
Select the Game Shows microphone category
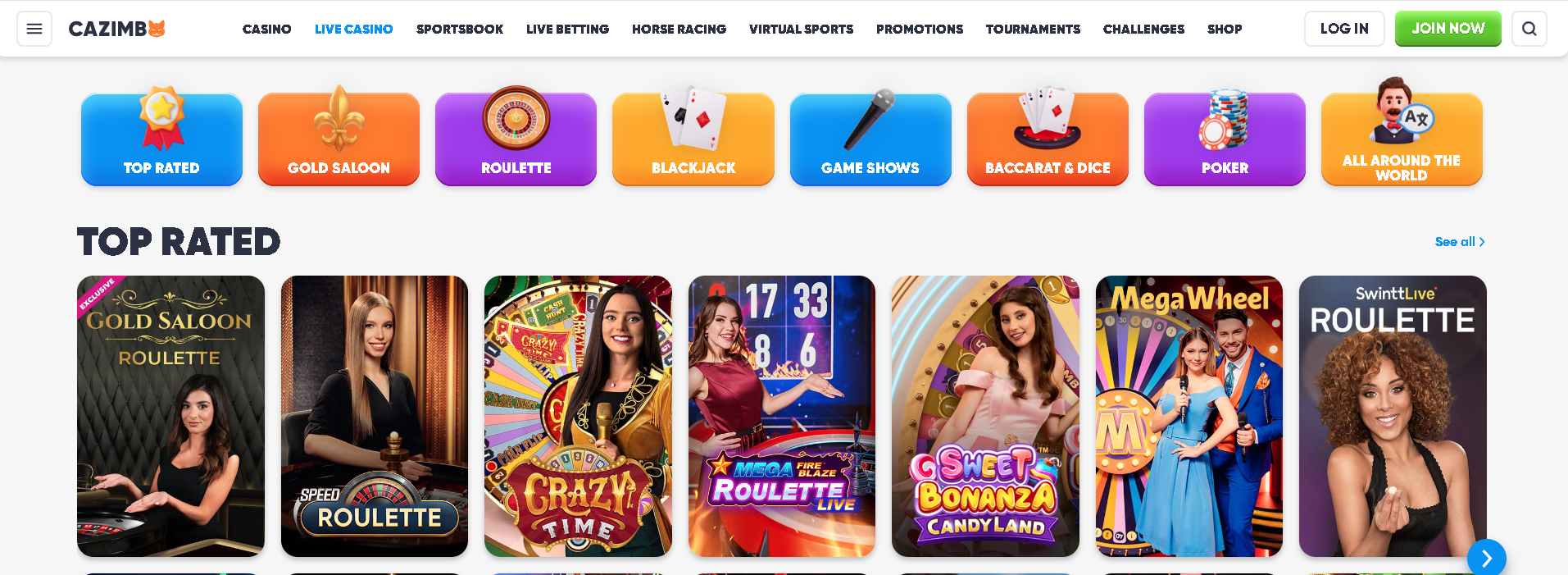(x=870, y=138)
